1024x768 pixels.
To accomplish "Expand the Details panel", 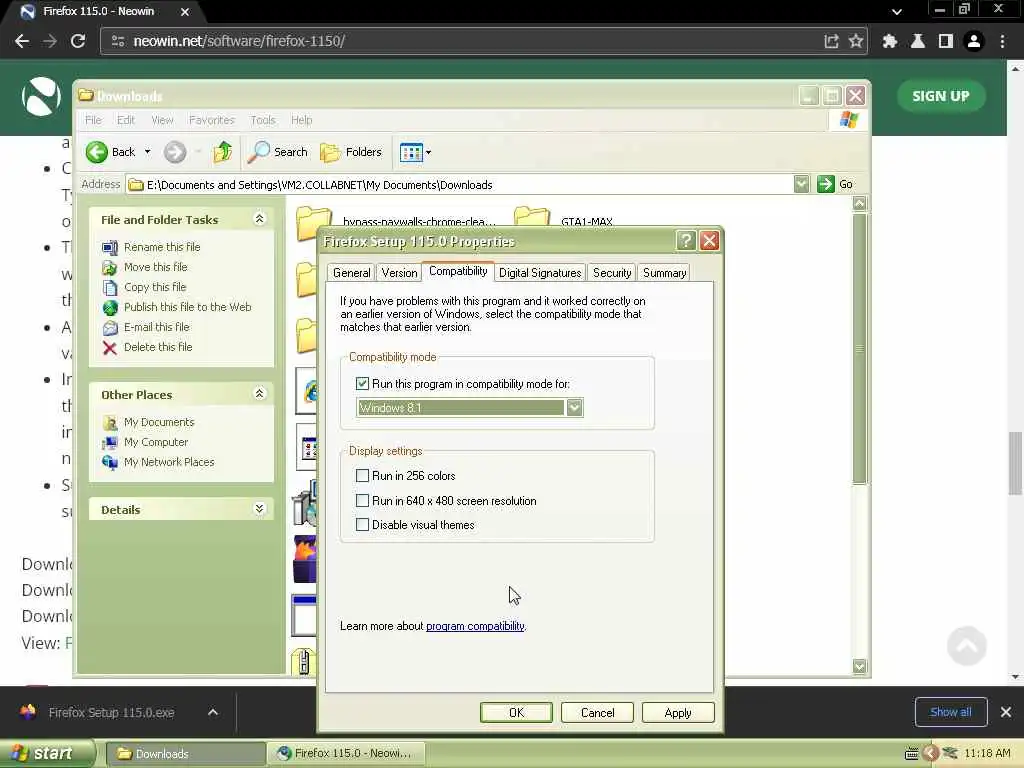I will [259, 509].
